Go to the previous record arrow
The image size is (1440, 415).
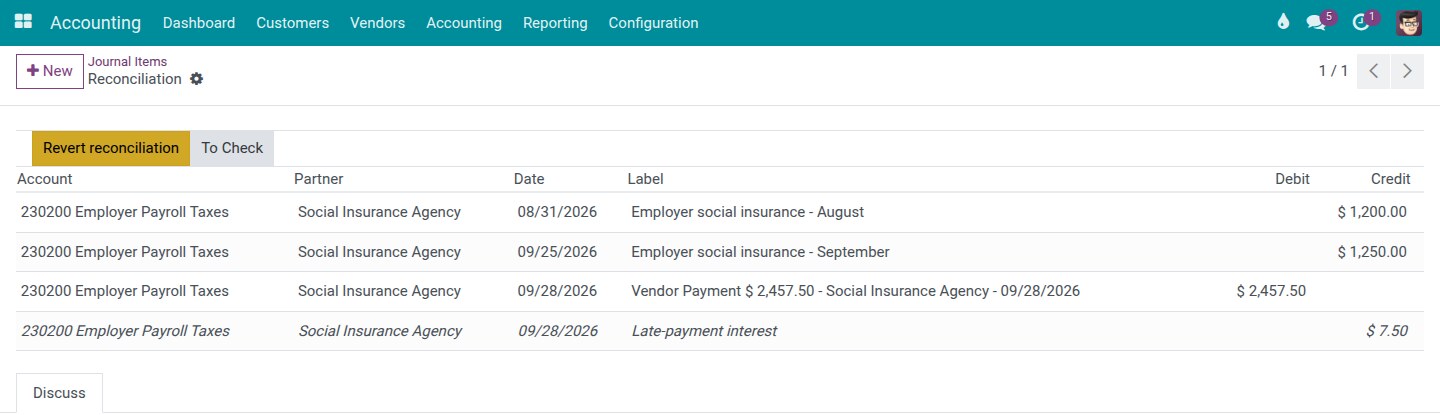click(x=1373, y=71)
